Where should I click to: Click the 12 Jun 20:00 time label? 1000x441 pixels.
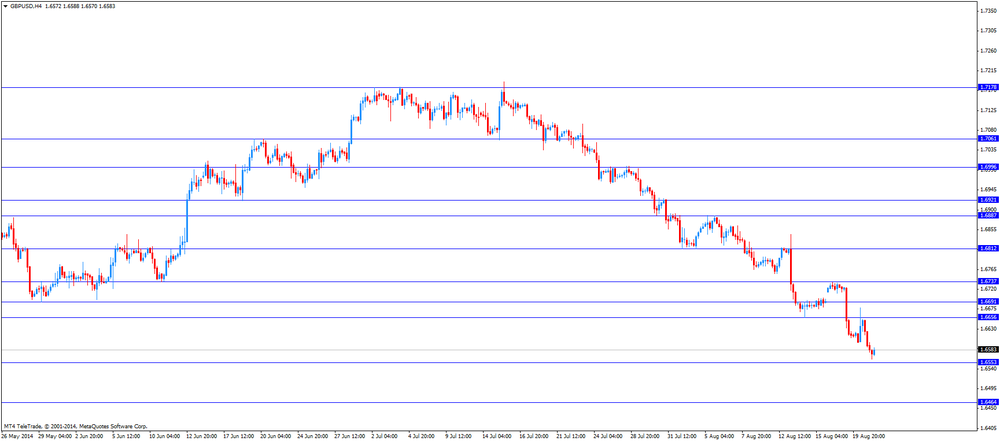click(x=203, y=437)
